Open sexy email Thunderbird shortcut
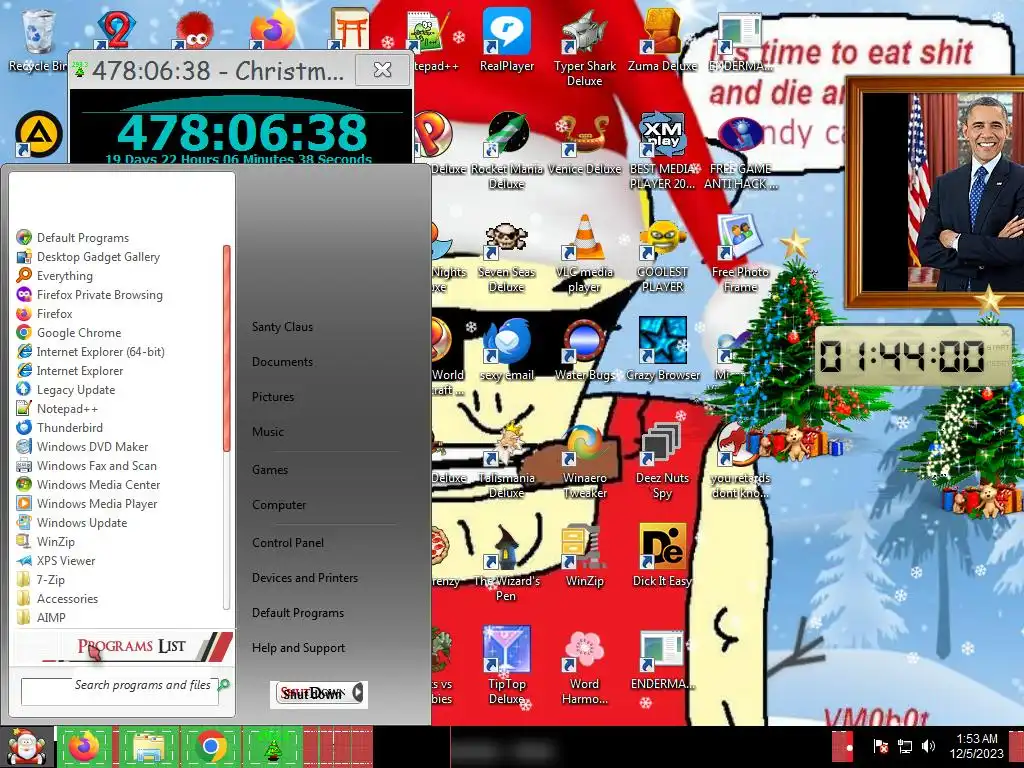1024x768 pixels. click(506, 349)
